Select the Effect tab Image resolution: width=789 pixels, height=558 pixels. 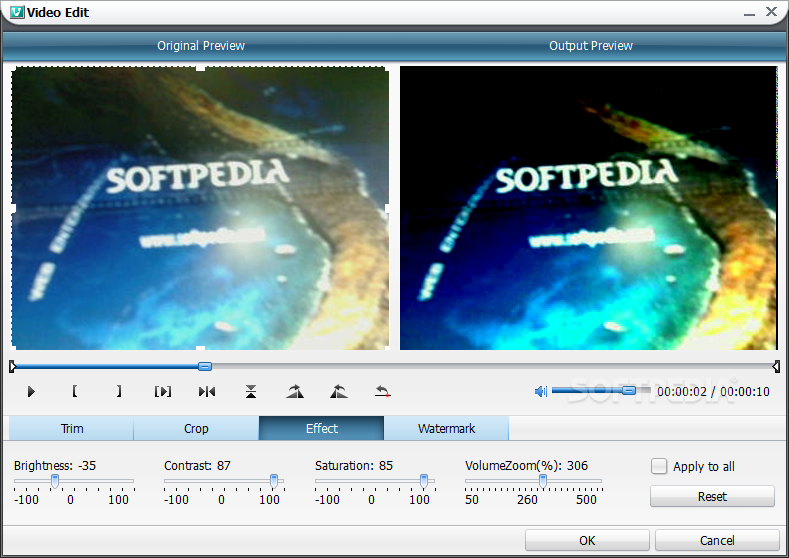coord(322,428)
